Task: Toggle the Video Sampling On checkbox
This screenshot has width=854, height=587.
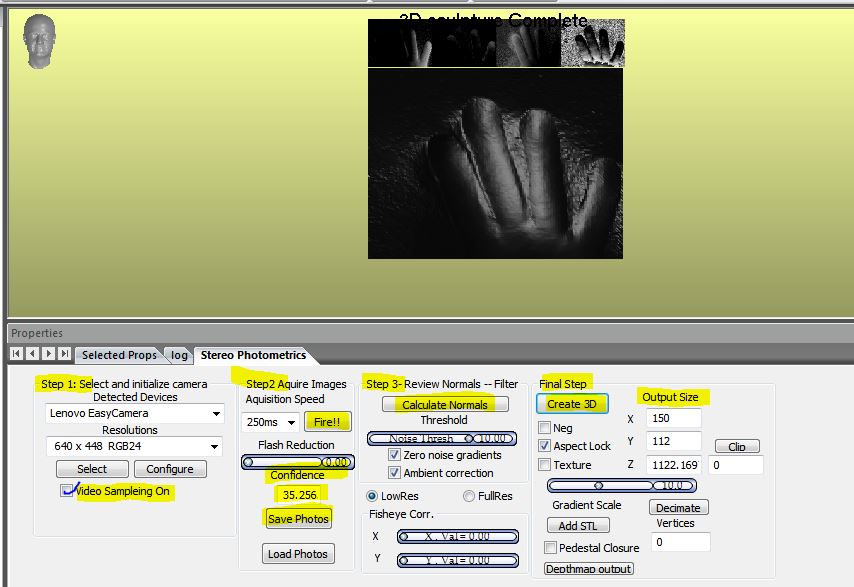Action: click(67, 491)
